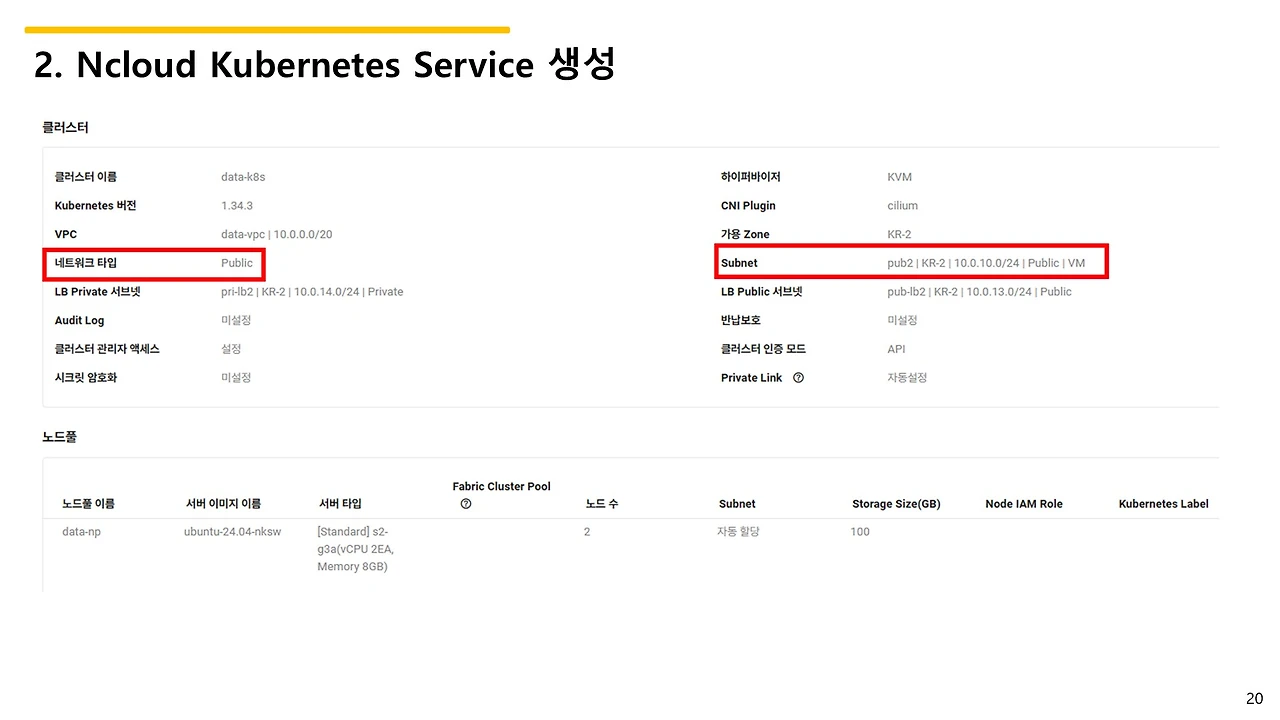Click the 클러스터 인증 모드 label
This screenshot has height=720, width=1280.
click(763, 349)
